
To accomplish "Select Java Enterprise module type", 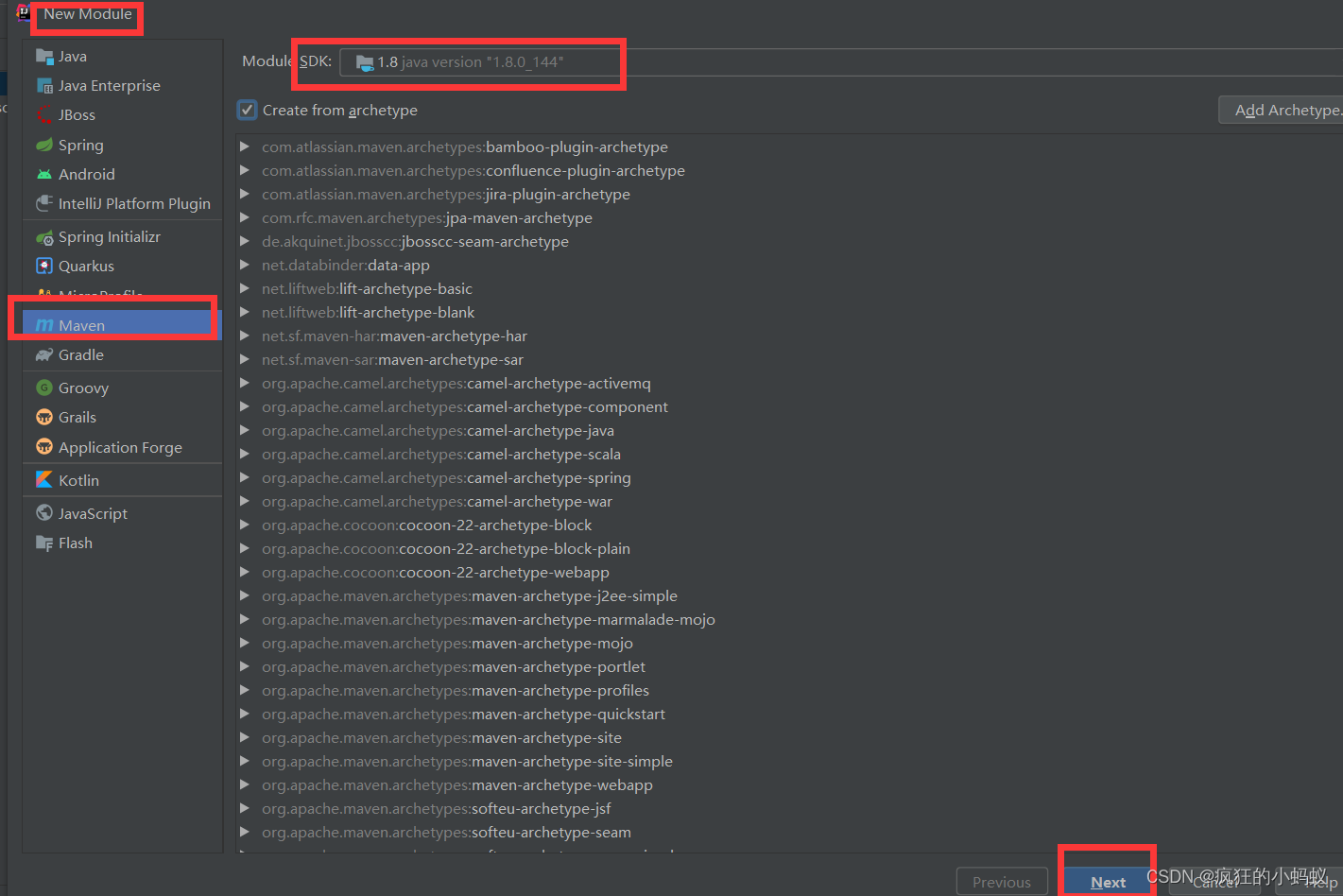I will pos(122,86).
